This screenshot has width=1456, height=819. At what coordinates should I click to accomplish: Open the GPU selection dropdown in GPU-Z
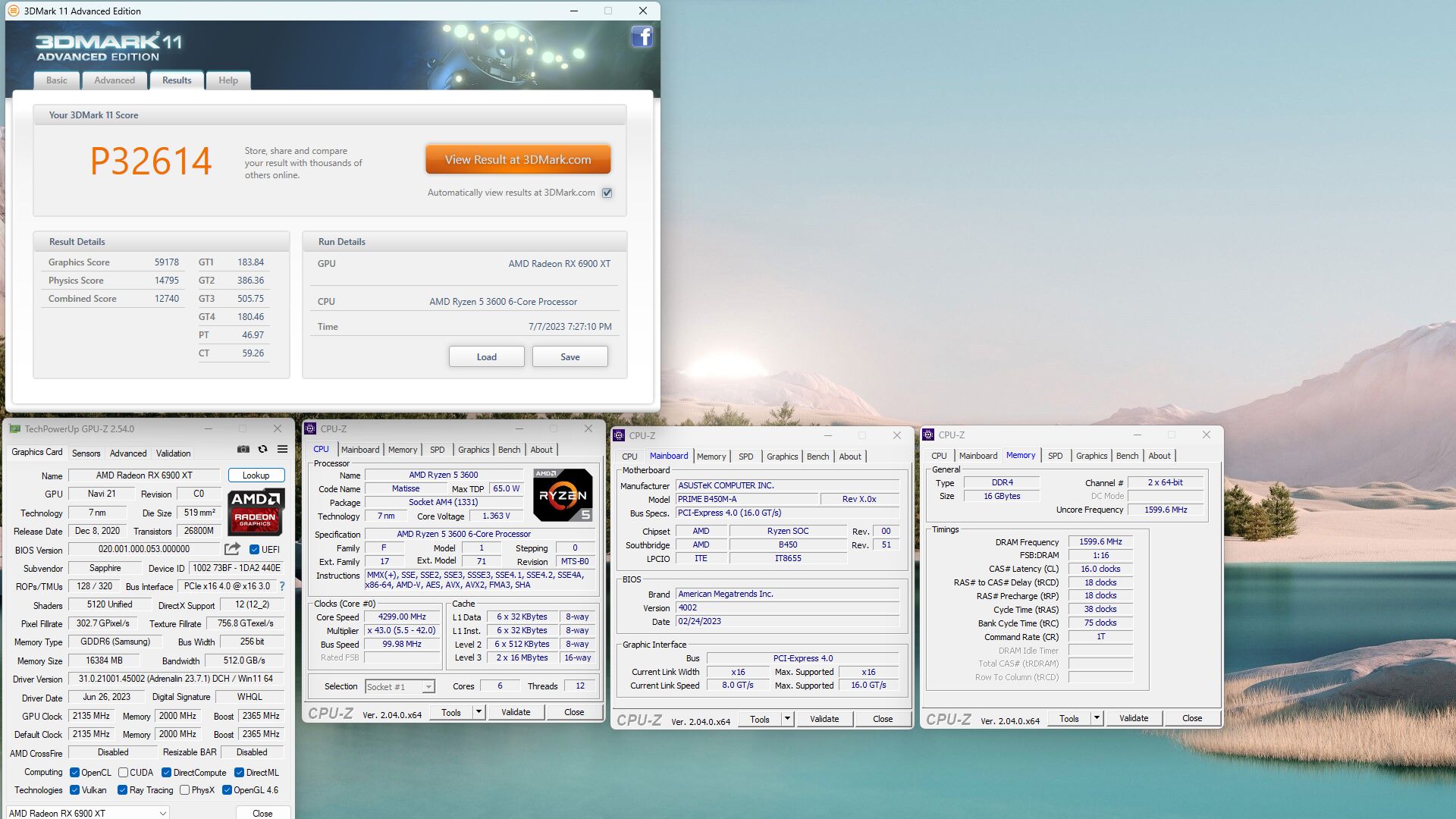162,813
